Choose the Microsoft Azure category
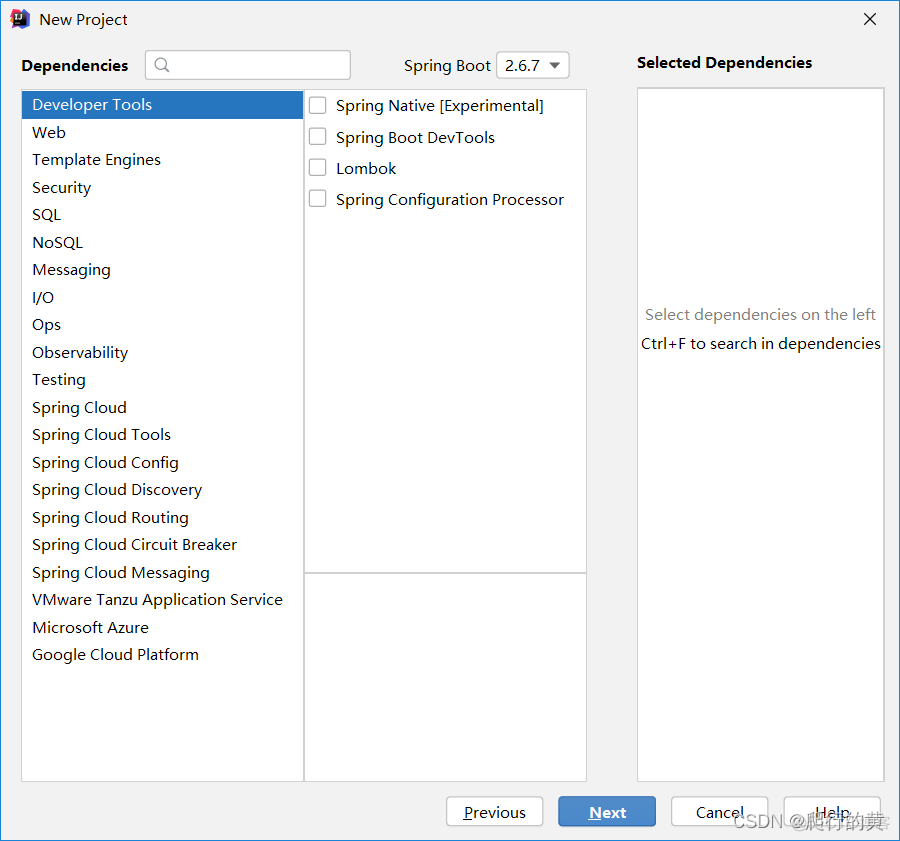Viewport: 900px width, 841px height. point(90,627)
